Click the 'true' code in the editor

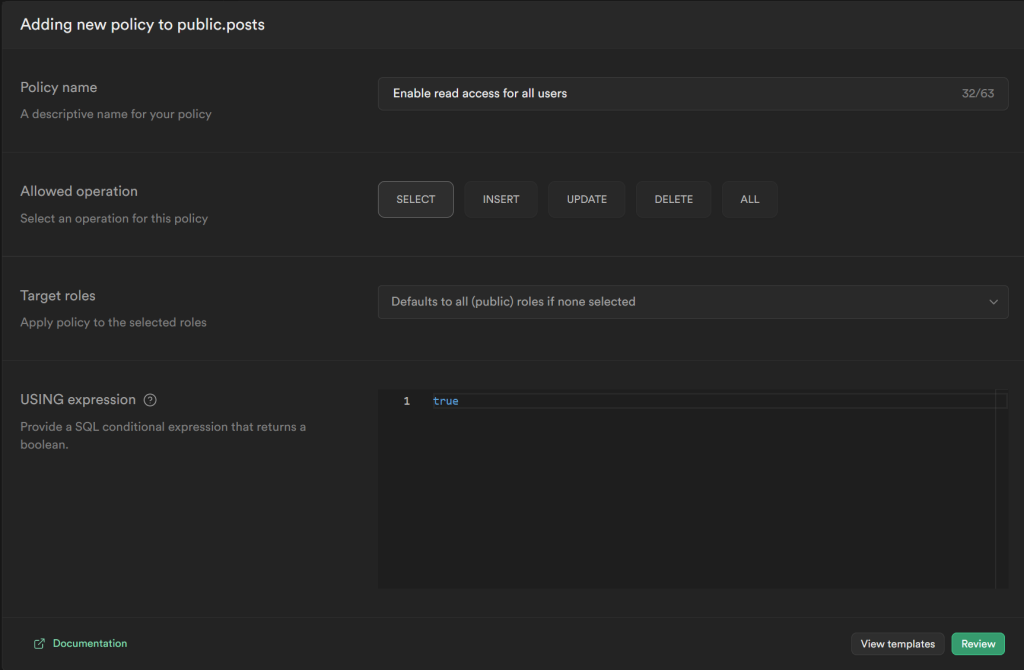pos(445,401)
